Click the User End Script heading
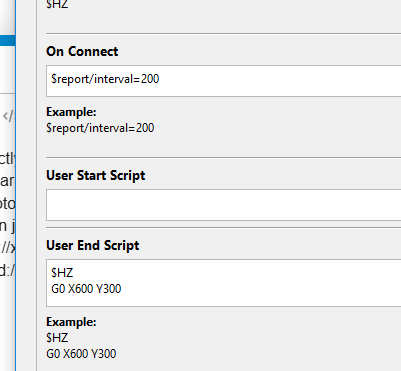Image resolution: width=401 pixels, height=371 pixels. coord(93,245)
